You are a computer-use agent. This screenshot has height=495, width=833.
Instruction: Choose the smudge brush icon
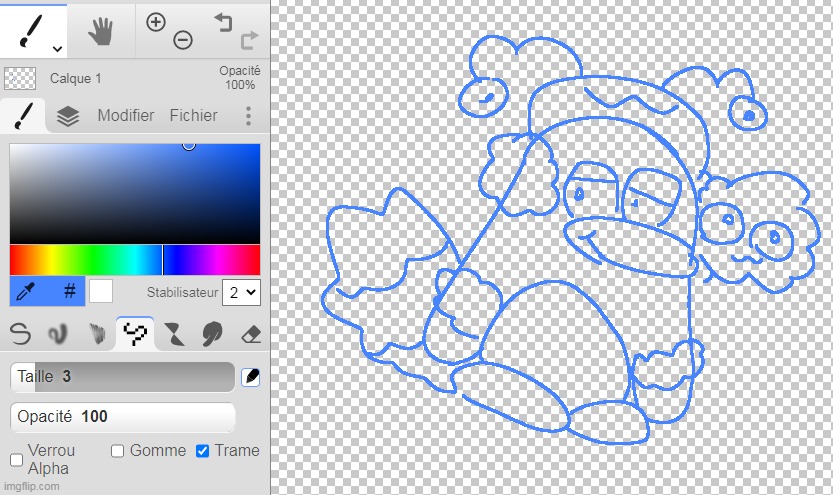tap(212, 334)
